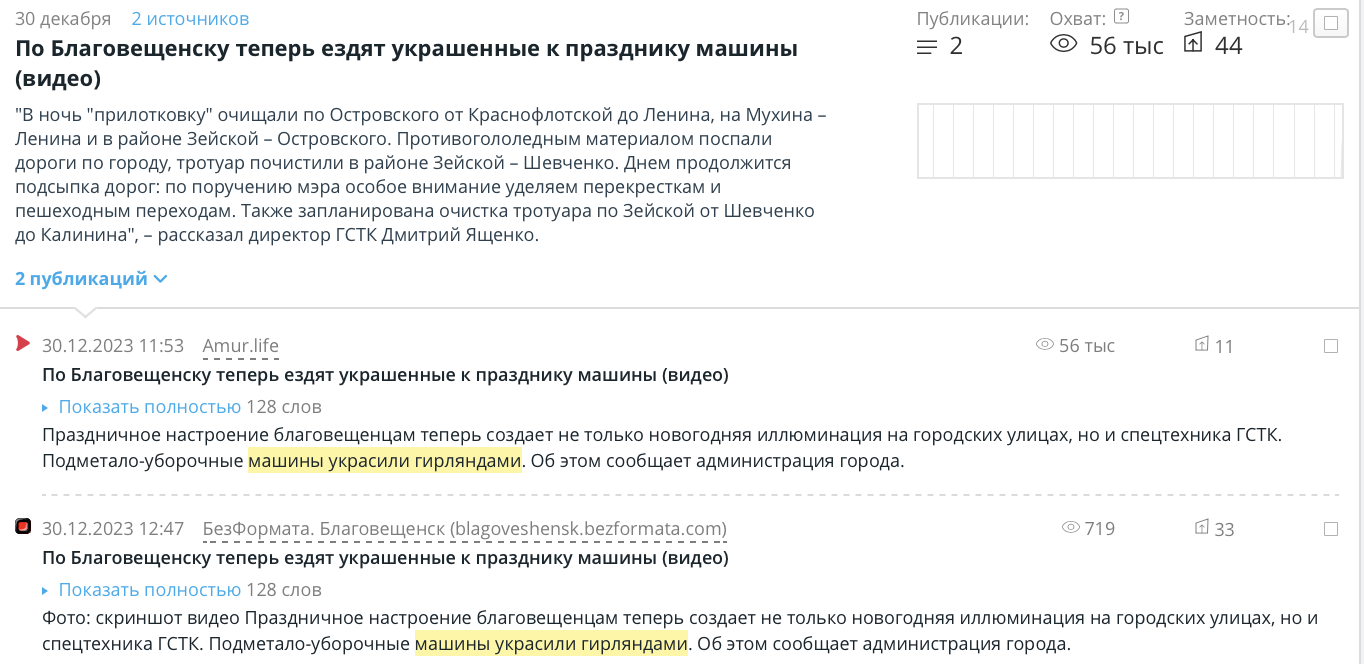This screenshot has height=664, width=1364.
Task: Open the '2 источников' link
Action: [x=190, y=19]
